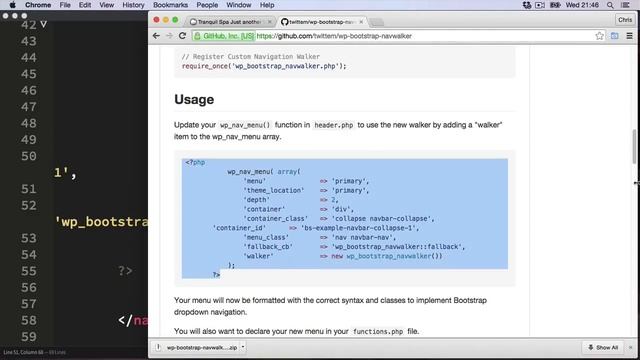Open the History menu
This screenshot has height=360, width=640.
[x=133, y=5]
